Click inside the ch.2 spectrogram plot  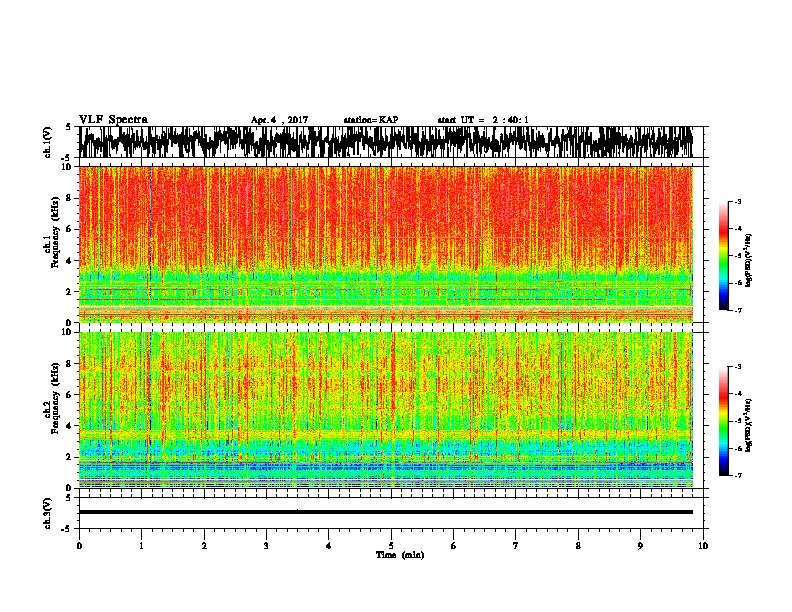pos(386,410)
